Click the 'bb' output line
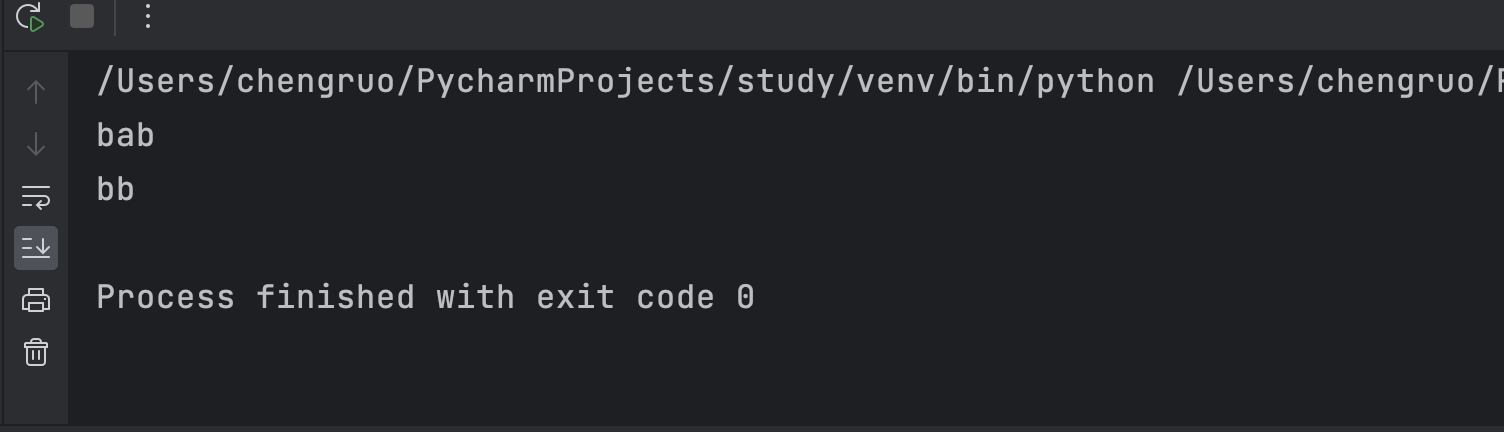 (115, 189)
